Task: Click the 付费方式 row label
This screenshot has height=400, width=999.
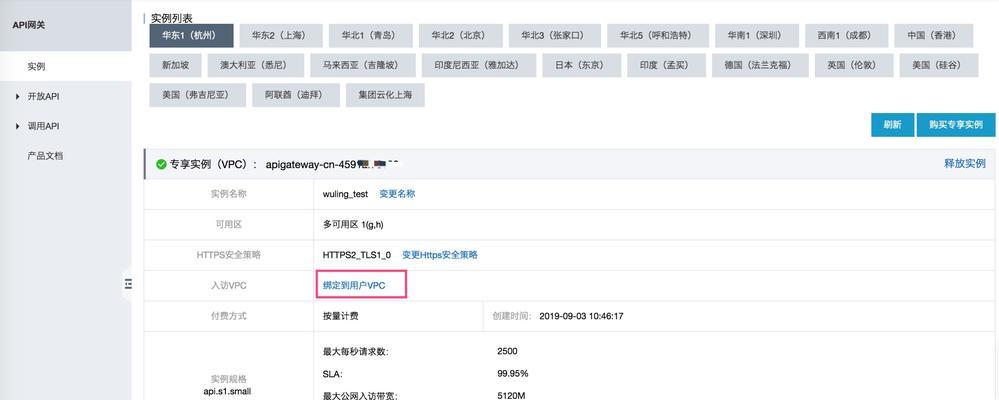Action: [x=228, y=316]
